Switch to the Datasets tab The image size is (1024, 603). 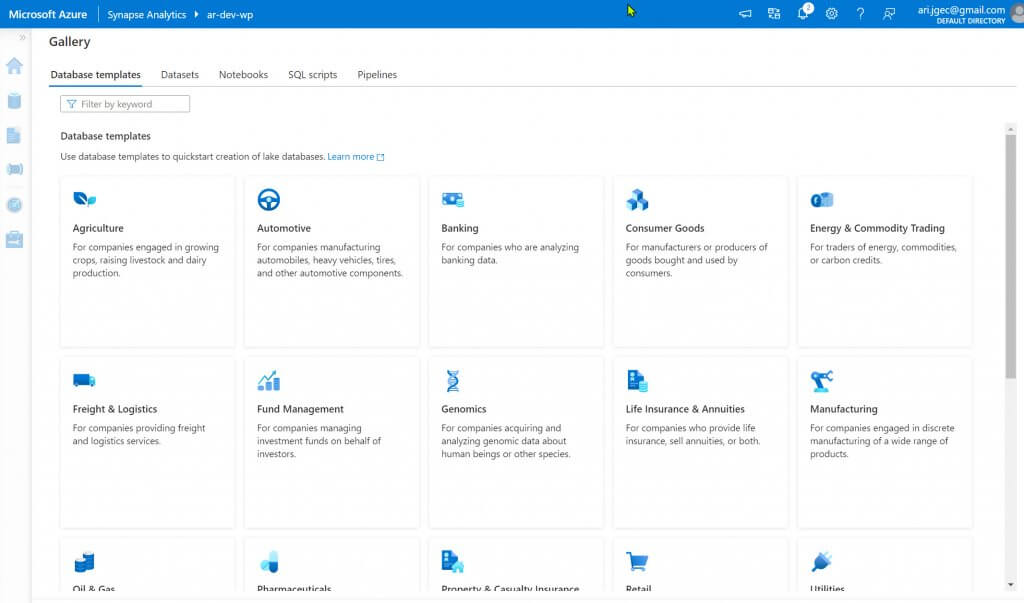click(x=180, y=74)
